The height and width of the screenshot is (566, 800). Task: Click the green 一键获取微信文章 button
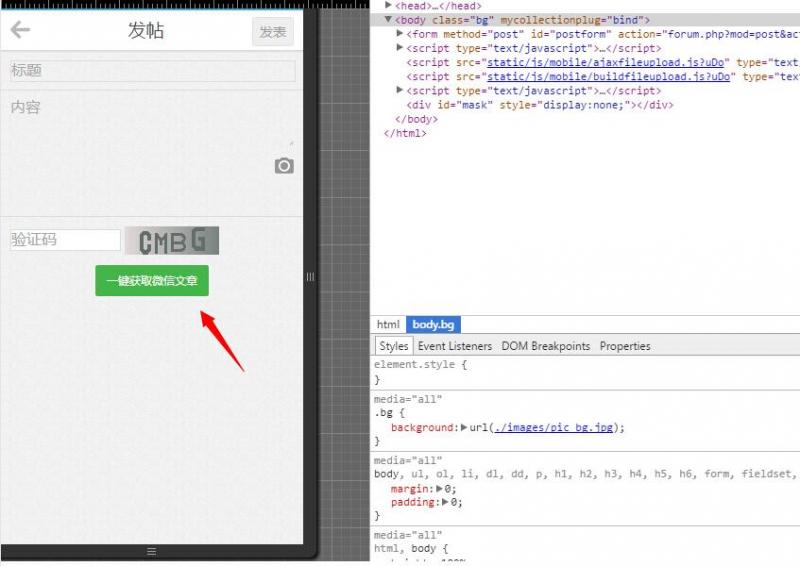coord(152,280)
